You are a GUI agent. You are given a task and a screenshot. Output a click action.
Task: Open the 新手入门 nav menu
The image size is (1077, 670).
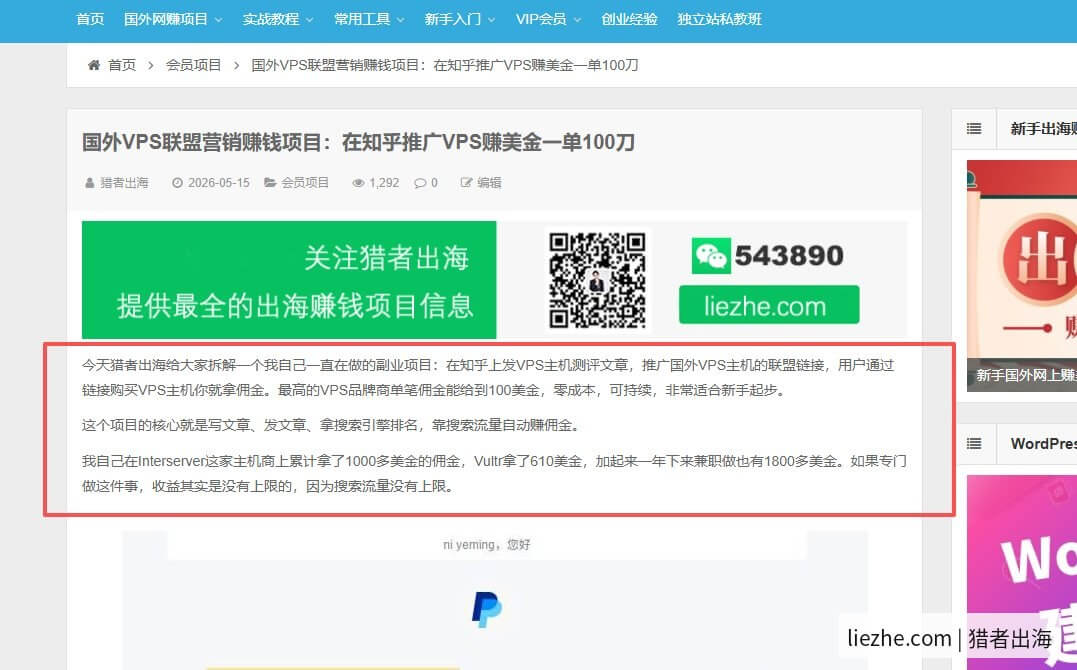tap(453, 19)
